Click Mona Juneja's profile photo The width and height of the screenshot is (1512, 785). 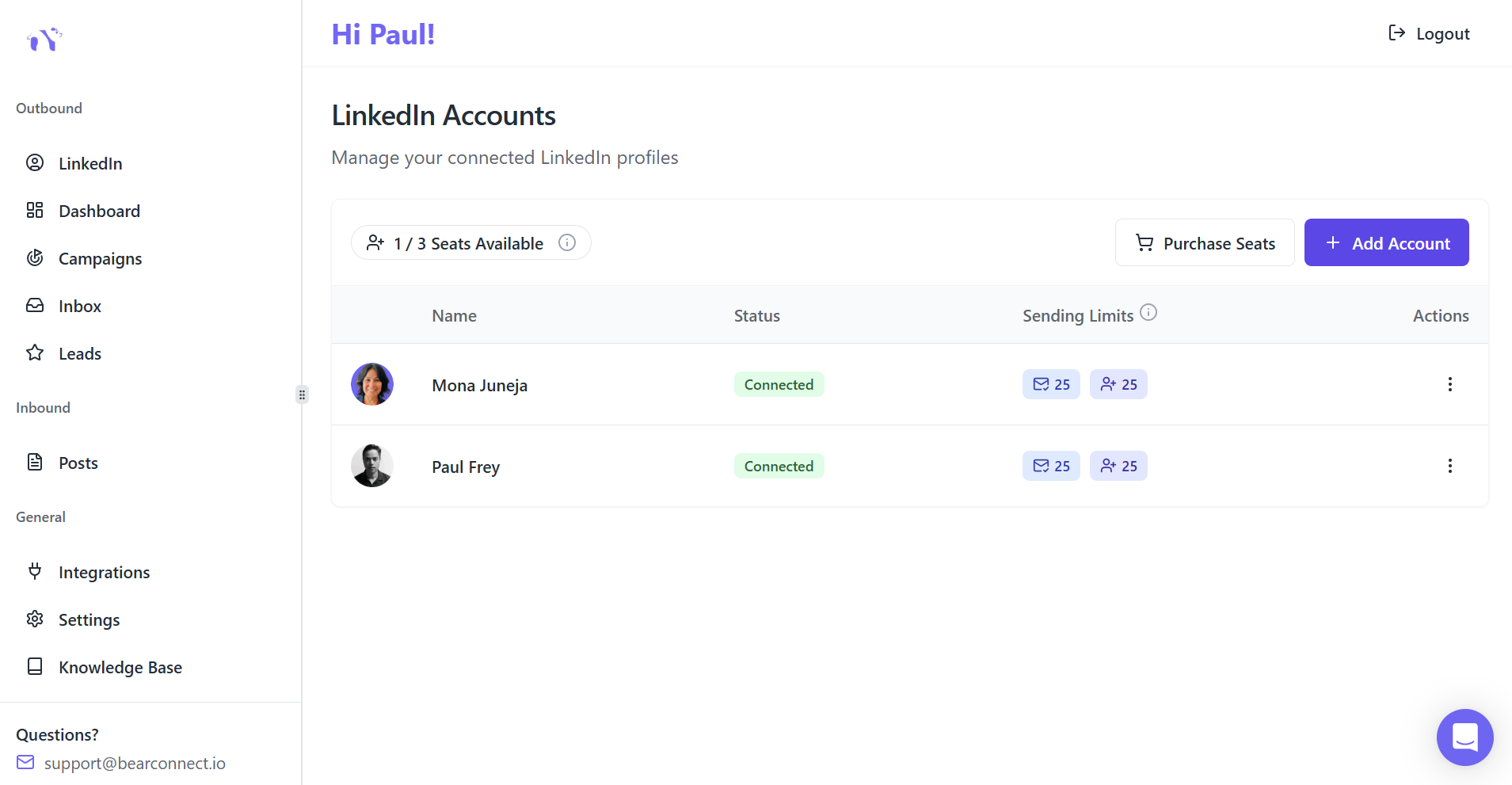tap(372, 385)
